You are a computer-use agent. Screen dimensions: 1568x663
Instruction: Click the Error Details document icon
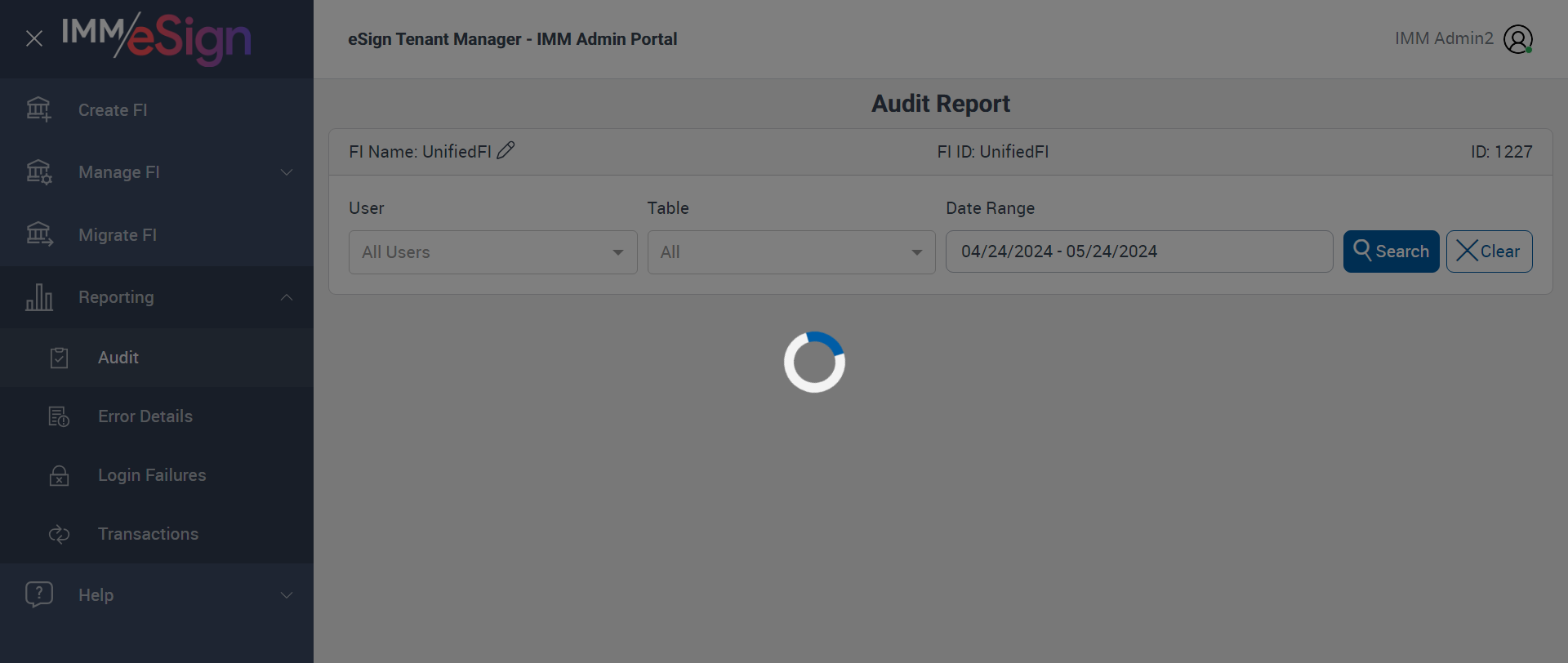(x=59, y=416)
